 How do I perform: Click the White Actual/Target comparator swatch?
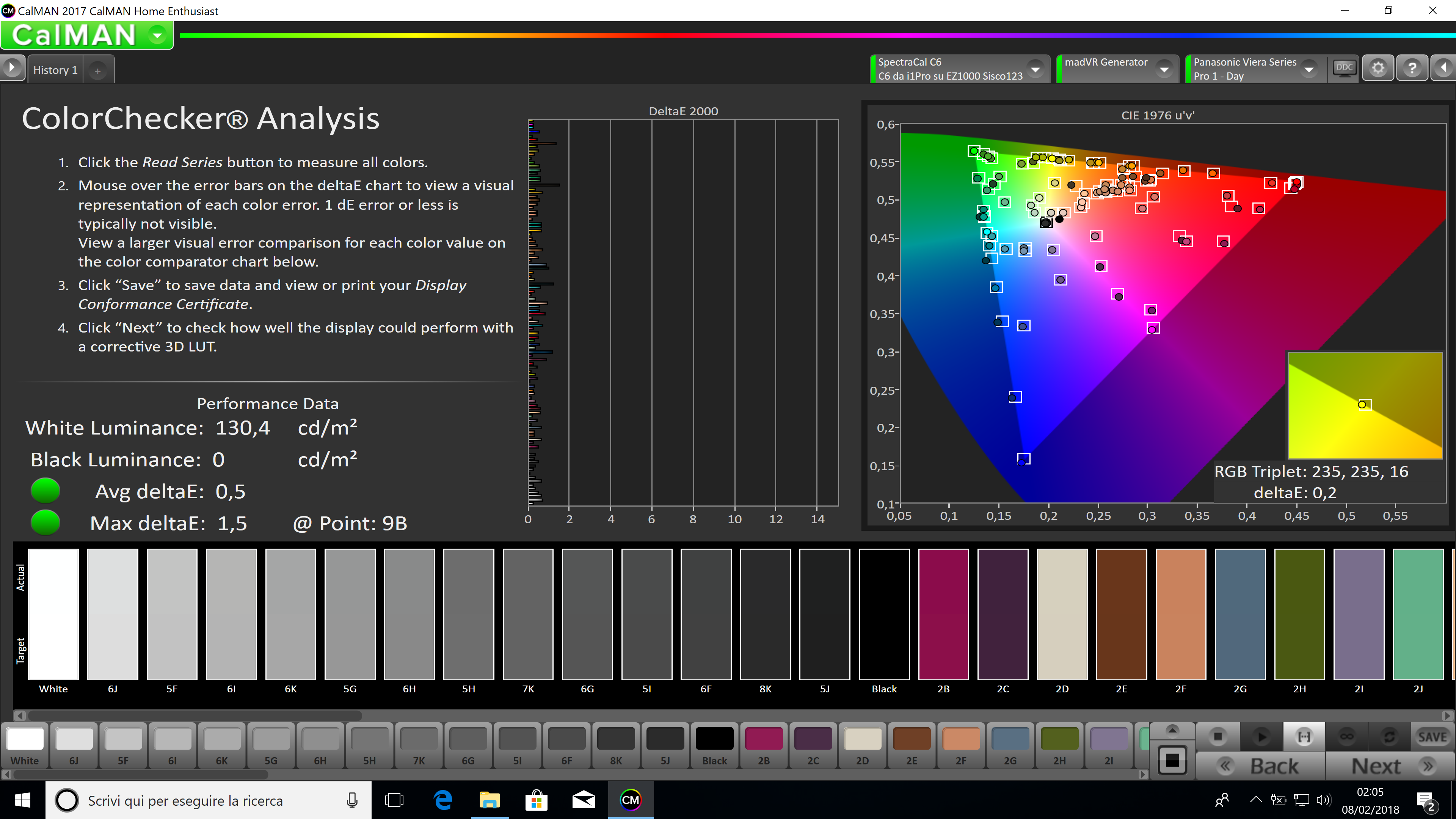(x=53, y=614)
